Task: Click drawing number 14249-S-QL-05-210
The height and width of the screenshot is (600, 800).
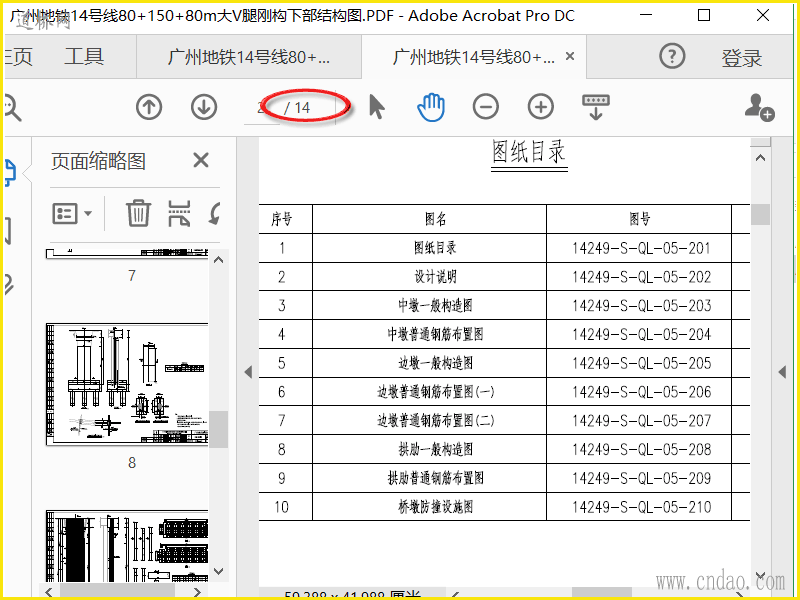Action: [x=641, y=507]
